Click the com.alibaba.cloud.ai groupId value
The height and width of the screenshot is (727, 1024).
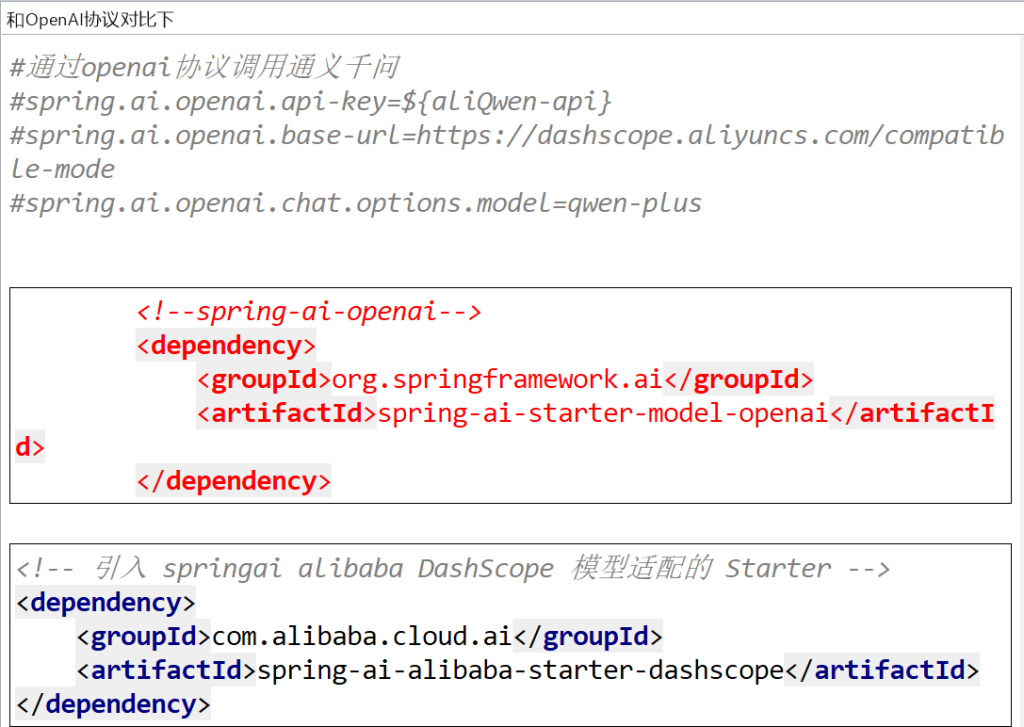pyautogui.click(x=362, y=637)
